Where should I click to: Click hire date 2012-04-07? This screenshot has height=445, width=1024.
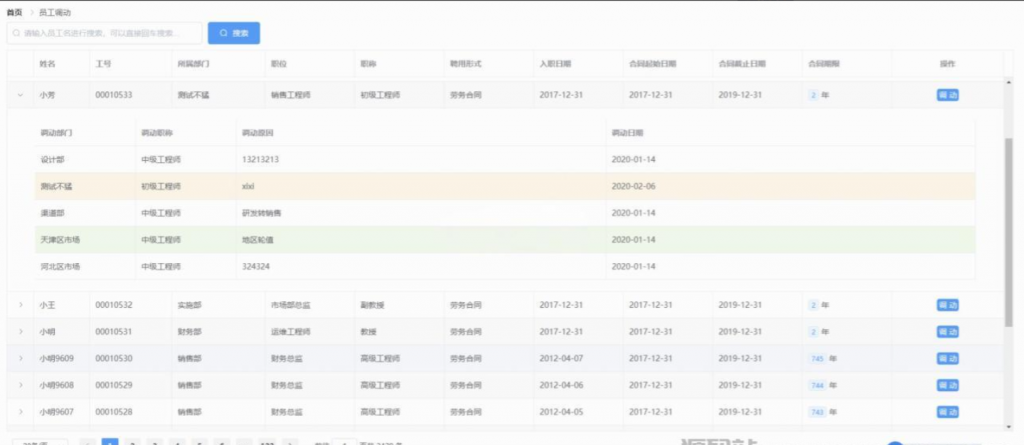click(x=561, y=359)
